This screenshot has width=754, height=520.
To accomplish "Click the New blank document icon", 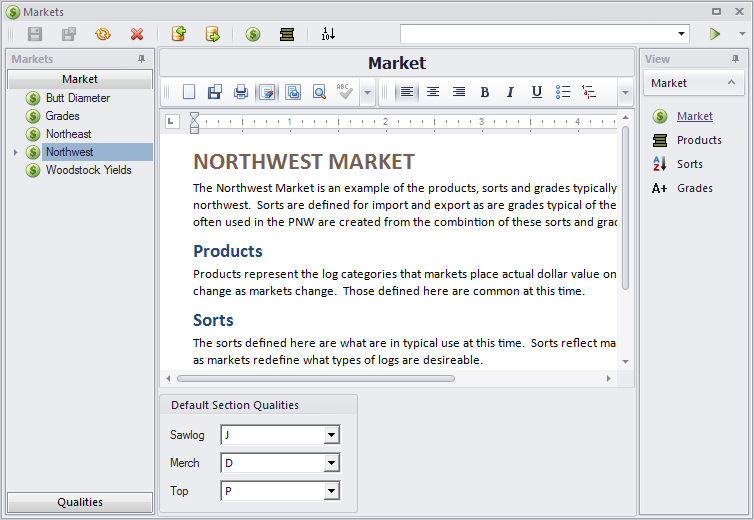I will [189, 91].
